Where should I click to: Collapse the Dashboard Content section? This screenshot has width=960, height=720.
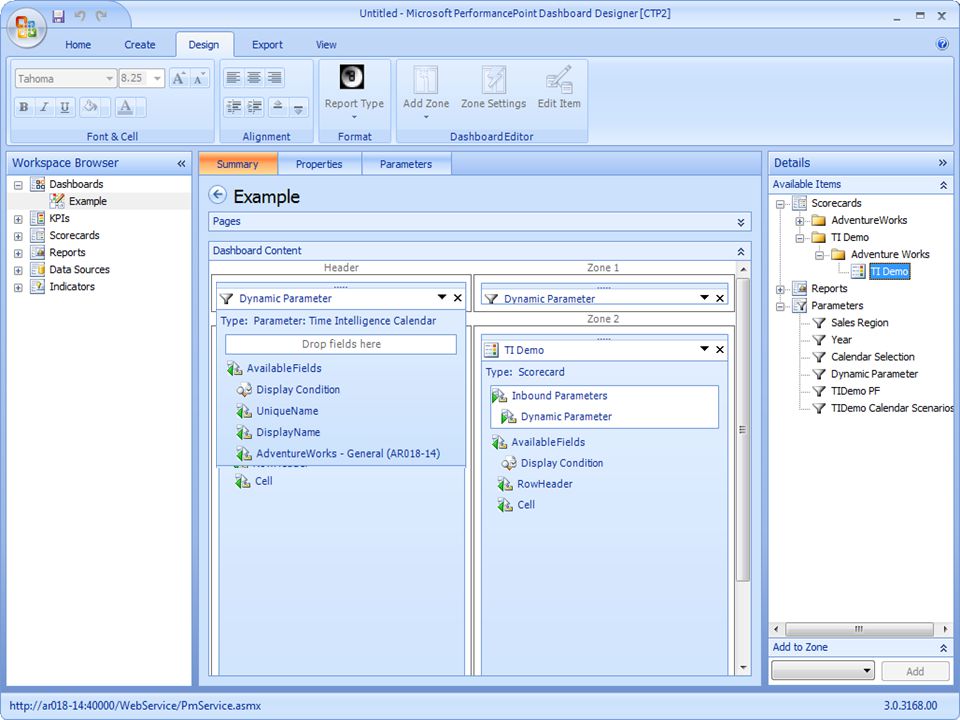741,252
